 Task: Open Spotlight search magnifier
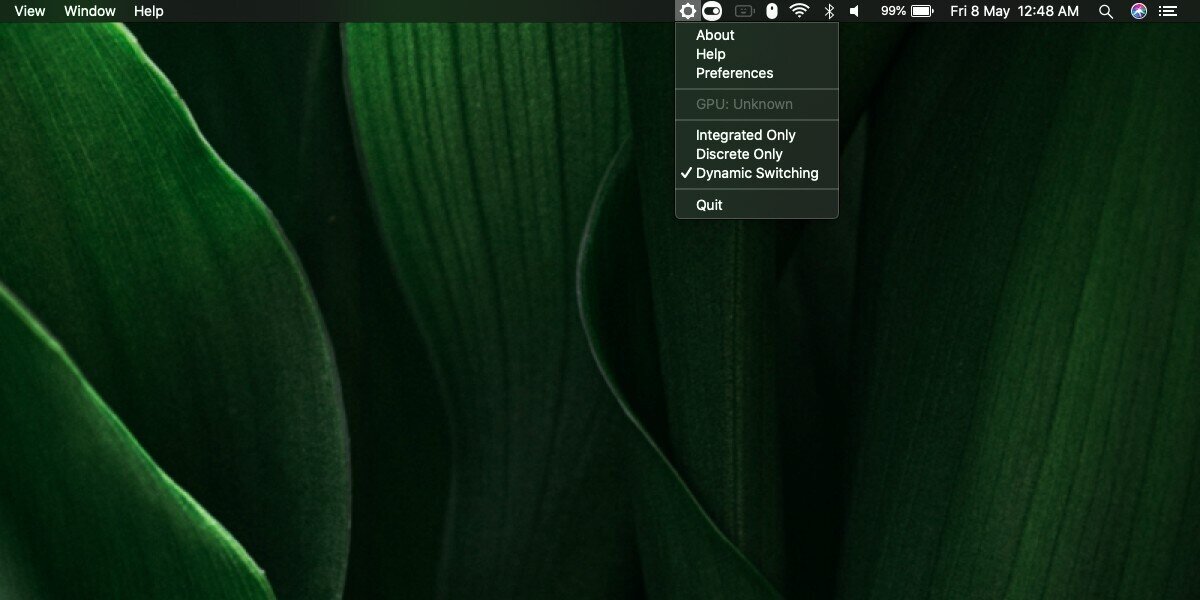[1105, 11]
